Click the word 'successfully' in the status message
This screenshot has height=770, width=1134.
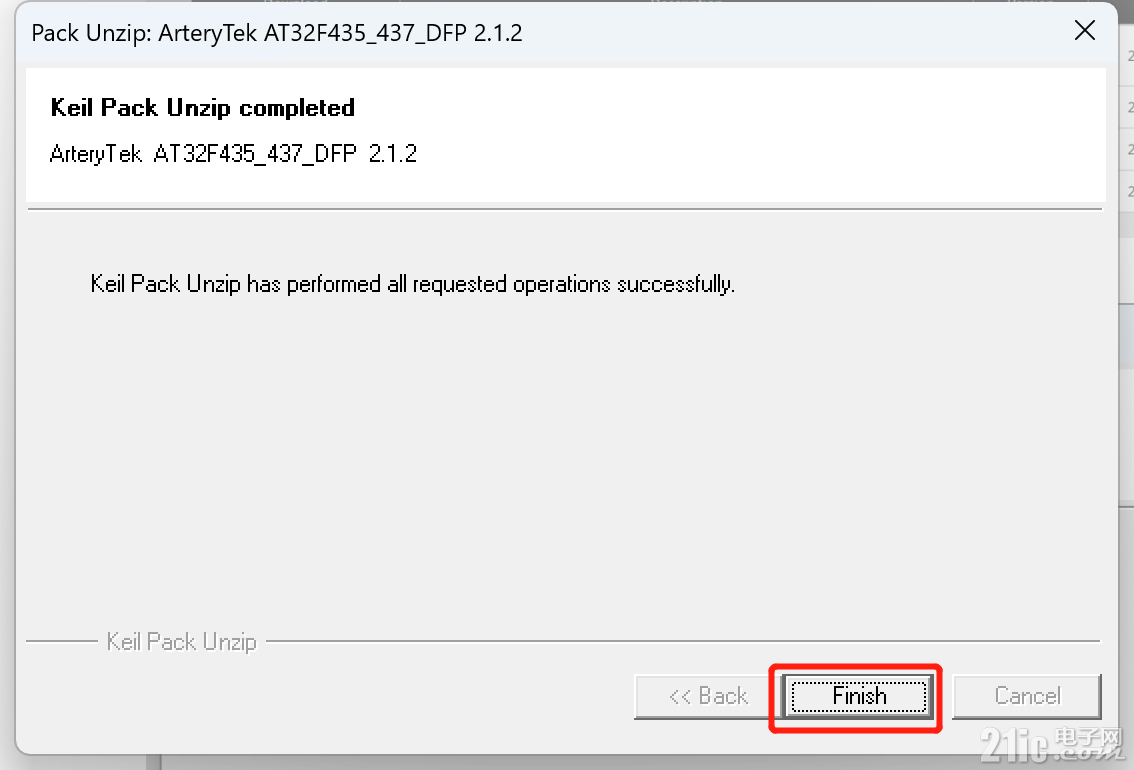pyautogui.click(x=675, y=284)
